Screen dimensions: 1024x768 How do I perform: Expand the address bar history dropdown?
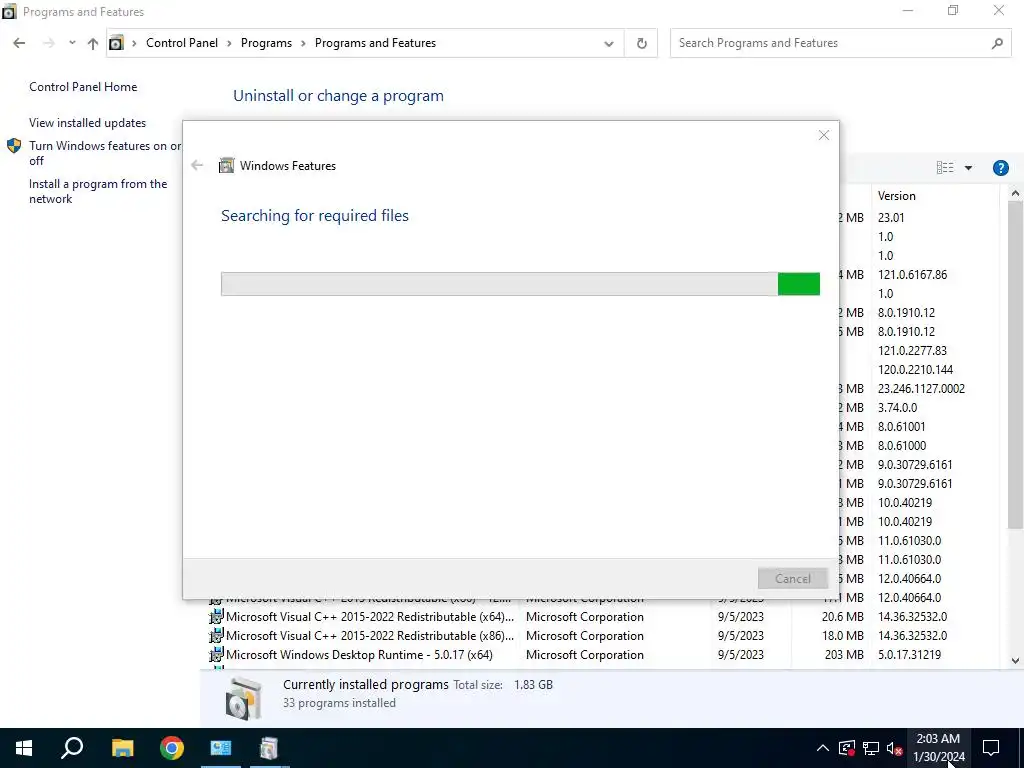[x=609, y=44]
